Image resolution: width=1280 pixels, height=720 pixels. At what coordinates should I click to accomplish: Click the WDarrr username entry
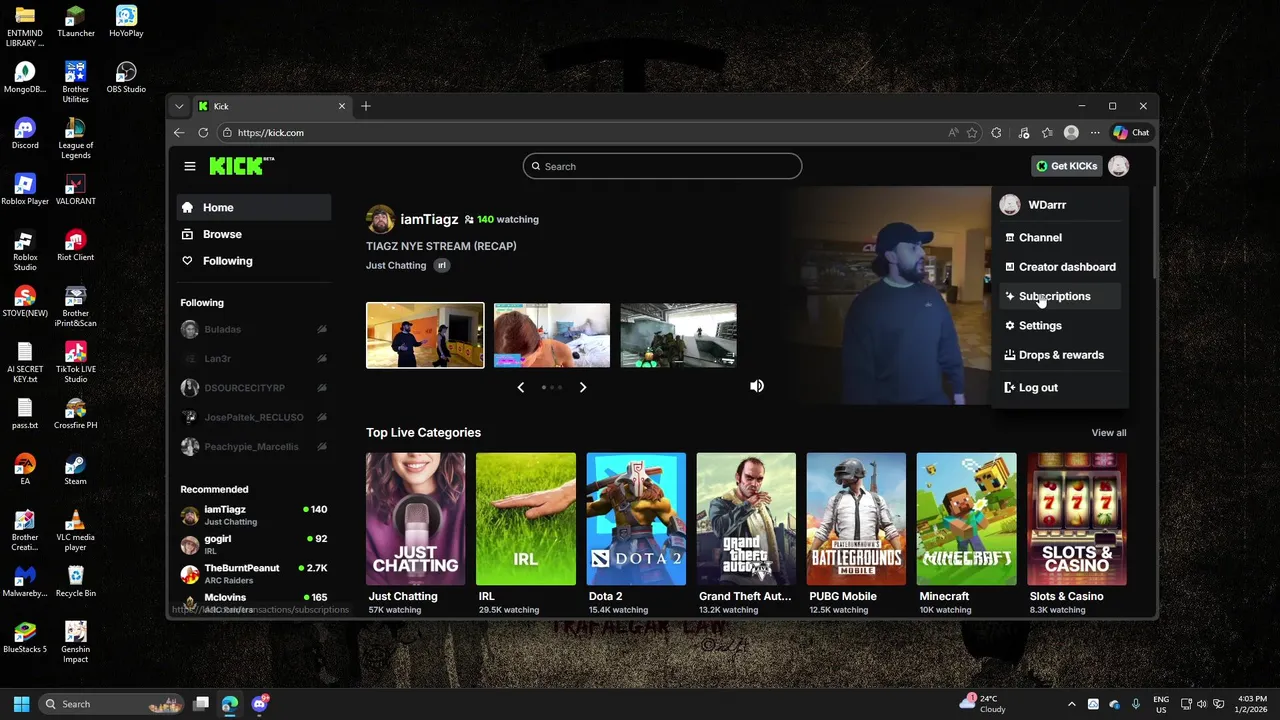coord(1047,205)
